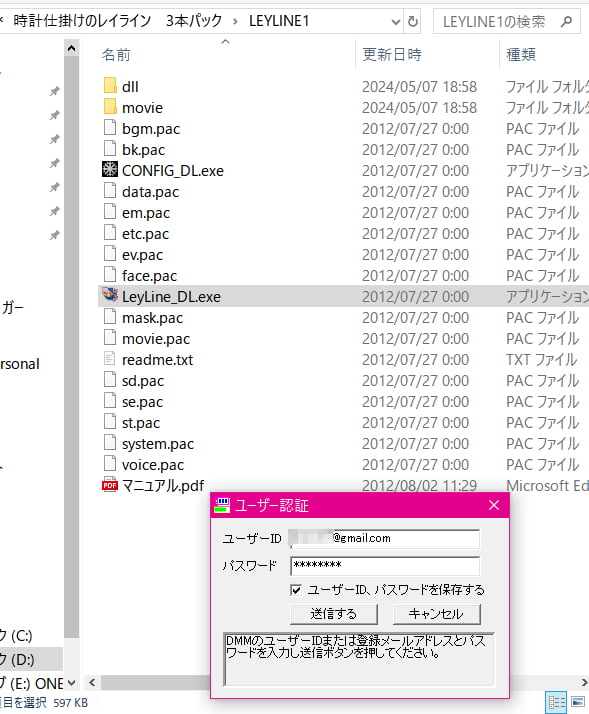Click the LeyLine_DL.exe application icon
Viewport: 589px width, 714px height.
110,295
